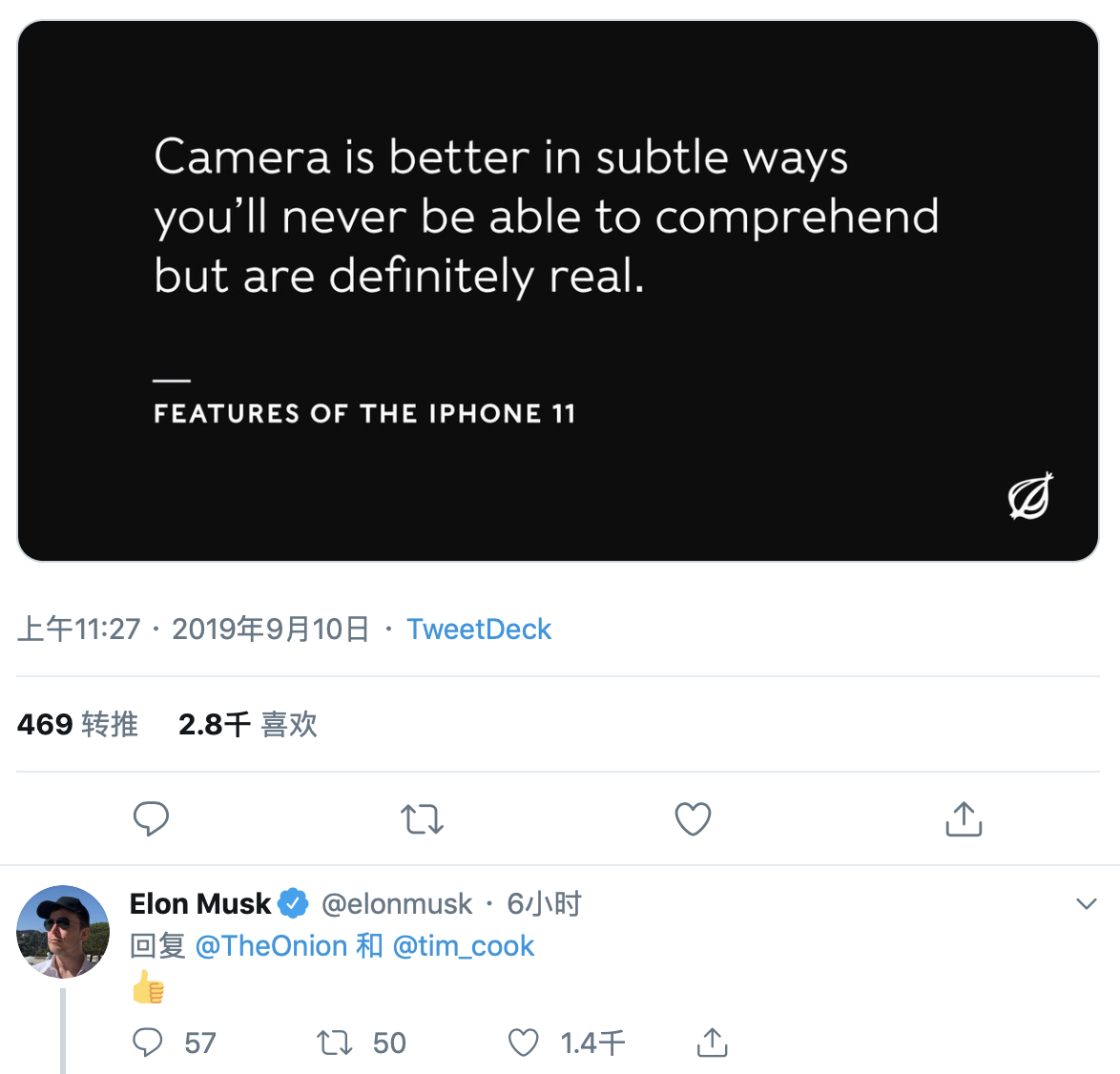This screenshot has width=1120, height=1074.
Task: Expand the chevron menu on Elon Musk's reply
Action: [1086, 903]
